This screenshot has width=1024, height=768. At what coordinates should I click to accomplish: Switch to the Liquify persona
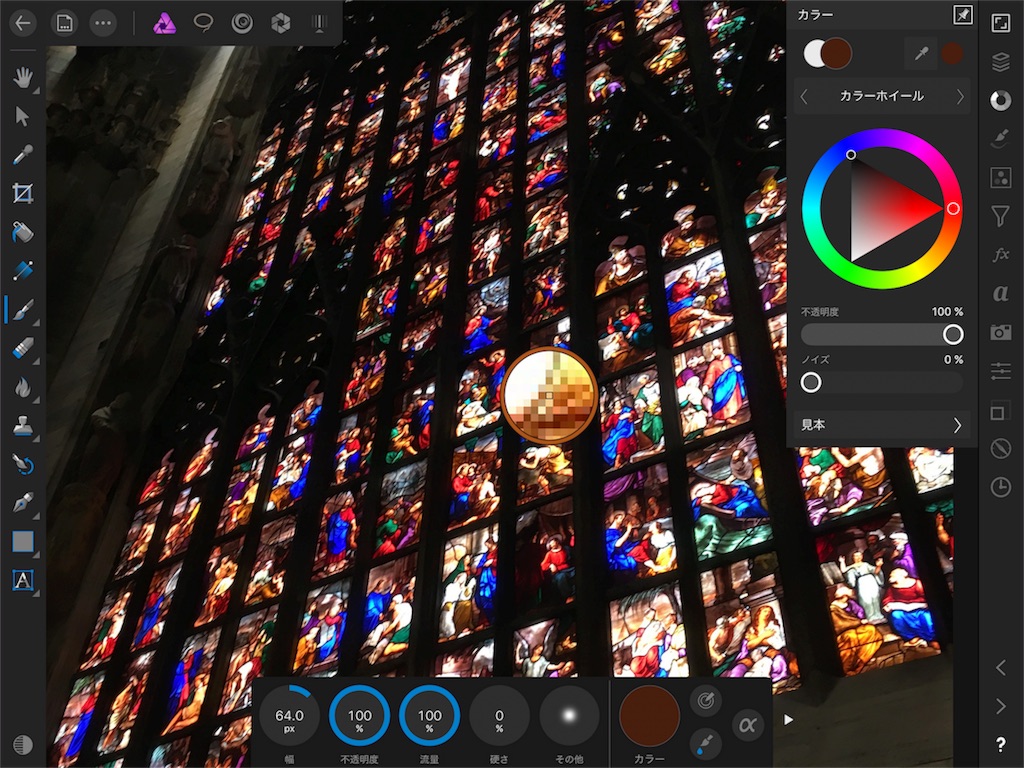242,24
